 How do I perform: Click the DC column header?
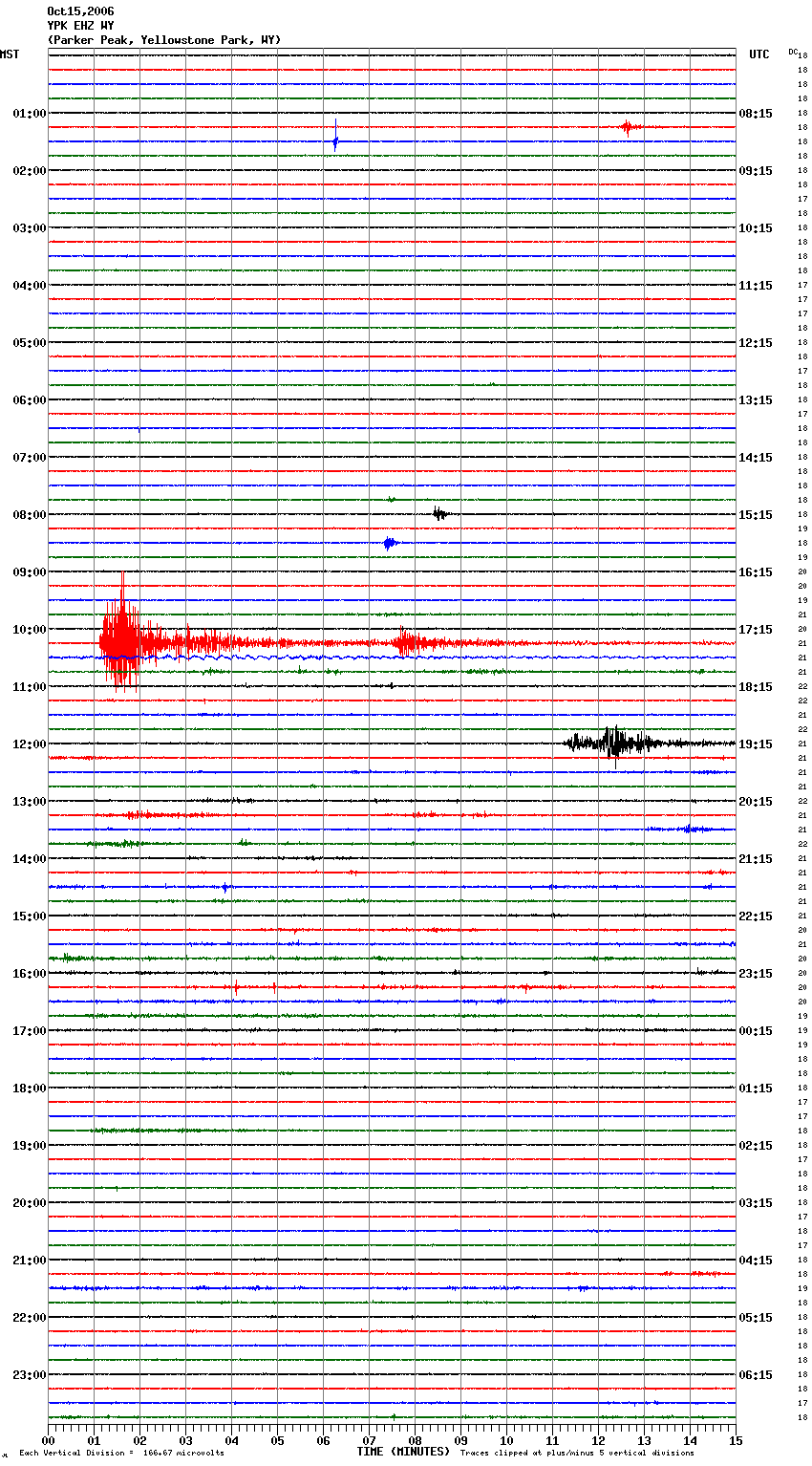coord(793,52)
